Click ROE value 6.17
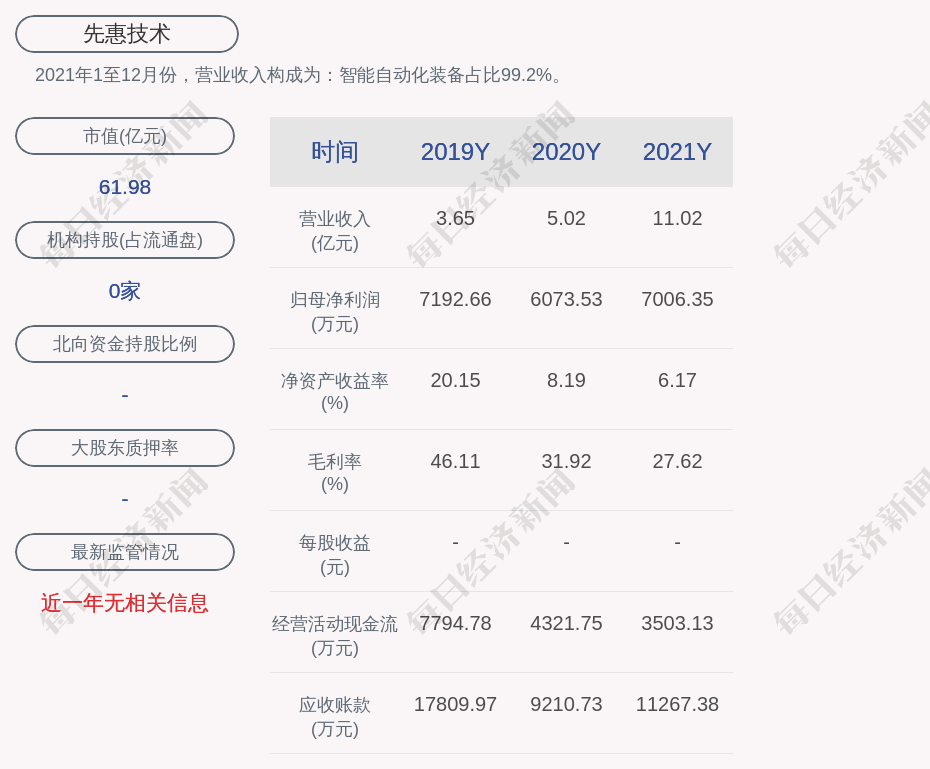Screen dimensions: 930x769 (677, 380)
